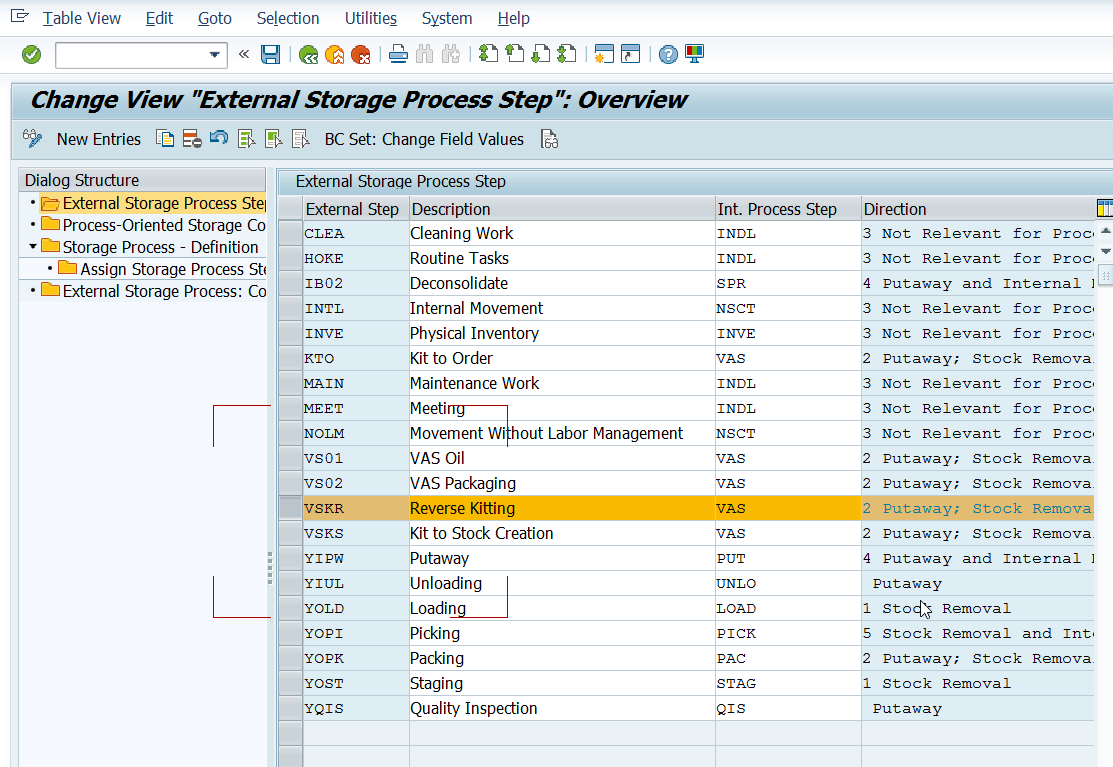1113x767 pixels.
Task: Click the Copy As icon
Action: click(x=165, y=139)
